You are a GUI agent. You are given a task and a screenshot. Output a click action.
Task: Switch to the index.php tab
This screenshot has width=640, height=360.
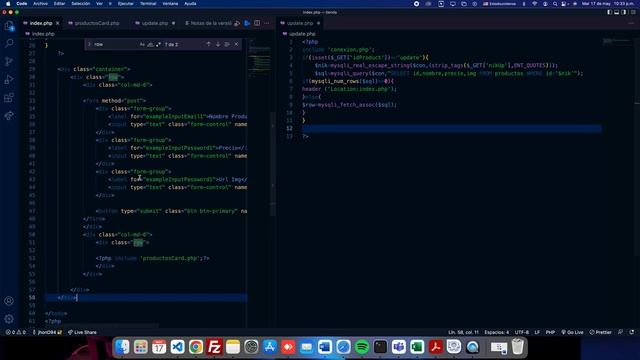[41, 23]
